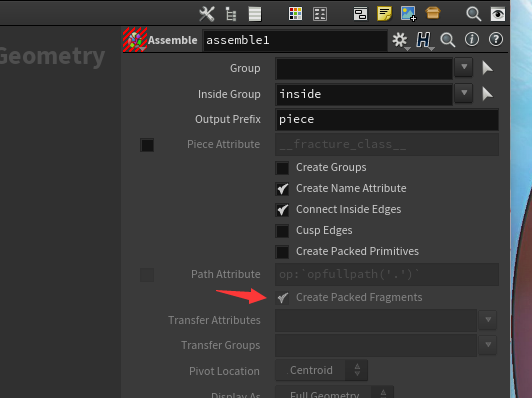Open the Inside Group dropdown arrow
Viewport: 532px width, 398px height.
tap(464, 93)
